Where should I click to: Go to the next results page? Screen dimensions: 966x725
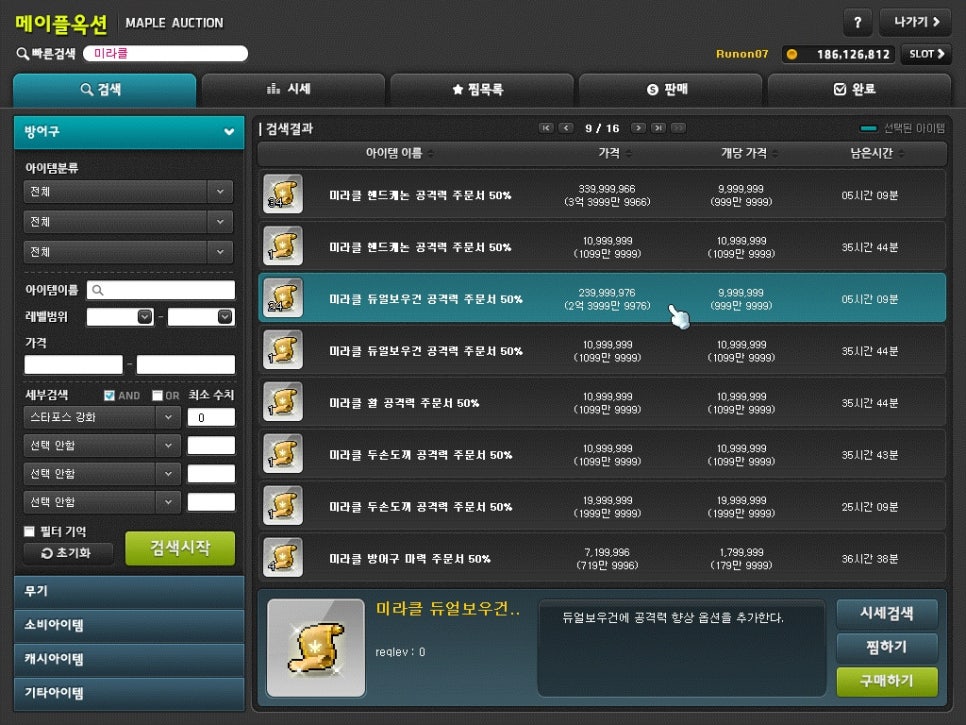click(x=639, y=128)
